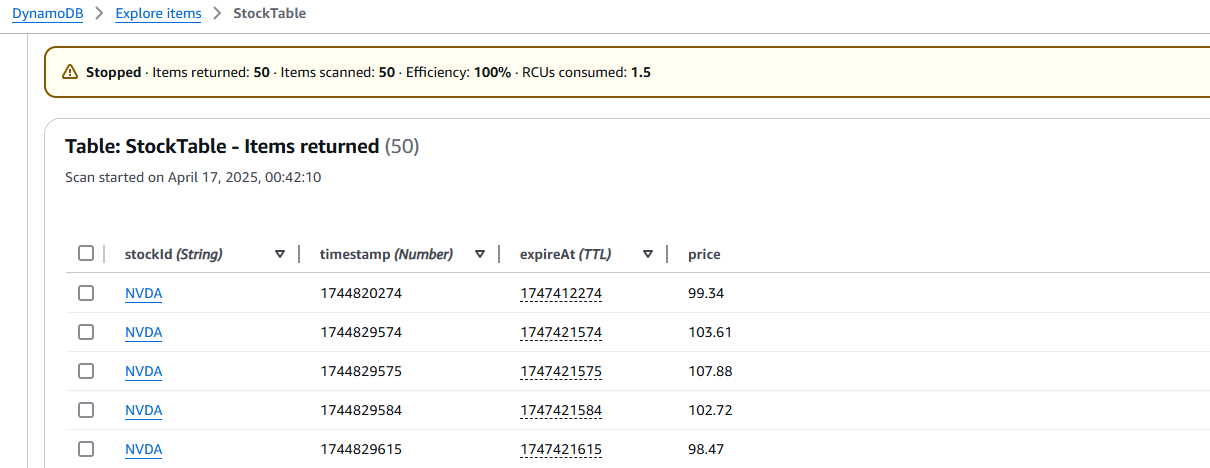The width and height of the screenshot is (1210, 468).
Task: Toggle the select-all checkbox in the table header
Action: pyautogui.click(x=86, y=254)
